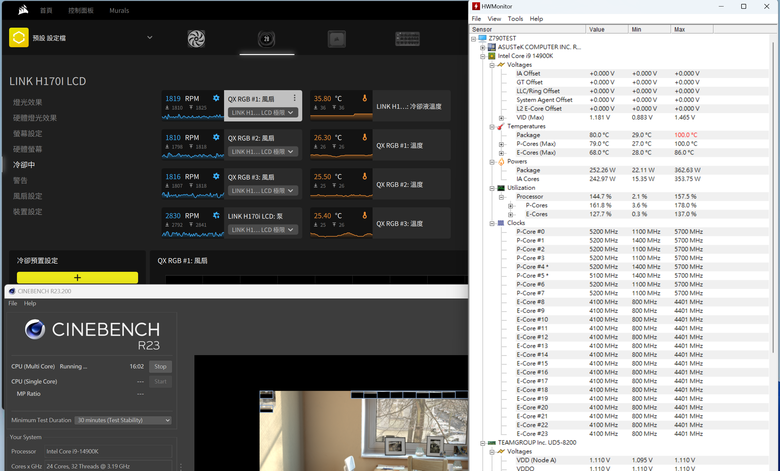Screen dimensions: 780x471
Task: Switch to the Murals tab in iCUE
Action: (119, 10)
